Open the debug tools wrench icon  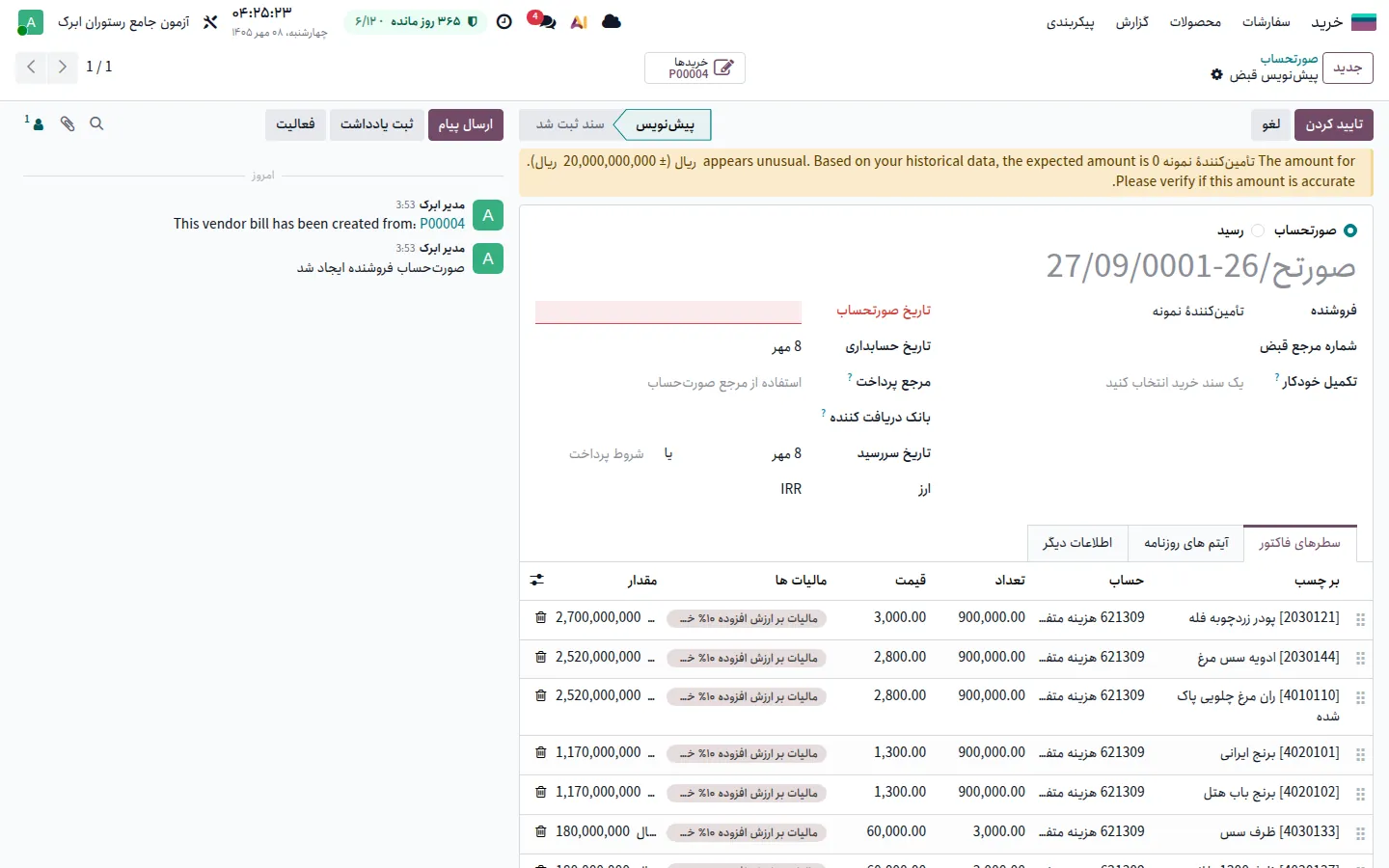pos(210,21)
